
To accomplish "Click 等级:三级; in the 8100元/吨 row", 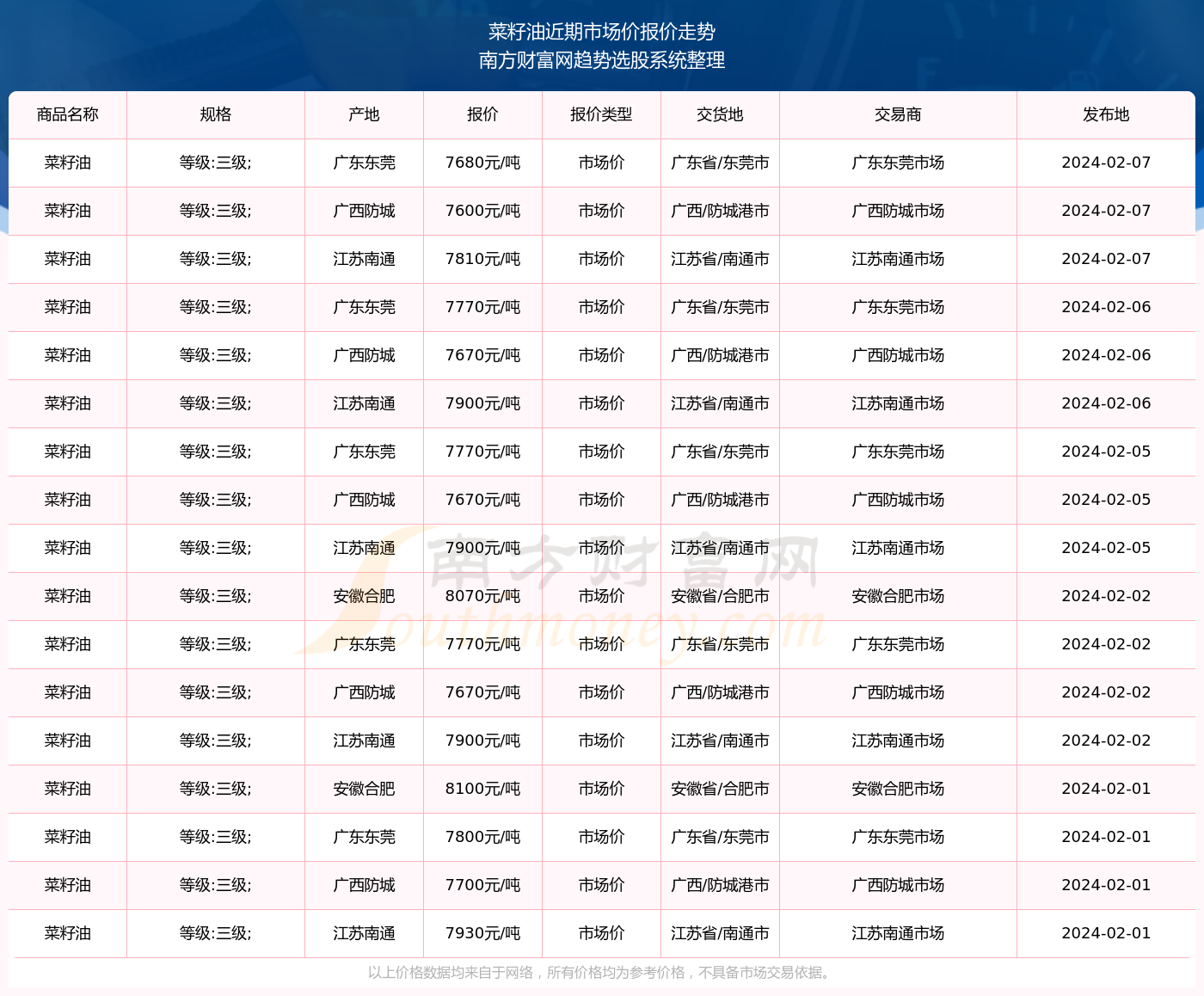I will (216, 789).
